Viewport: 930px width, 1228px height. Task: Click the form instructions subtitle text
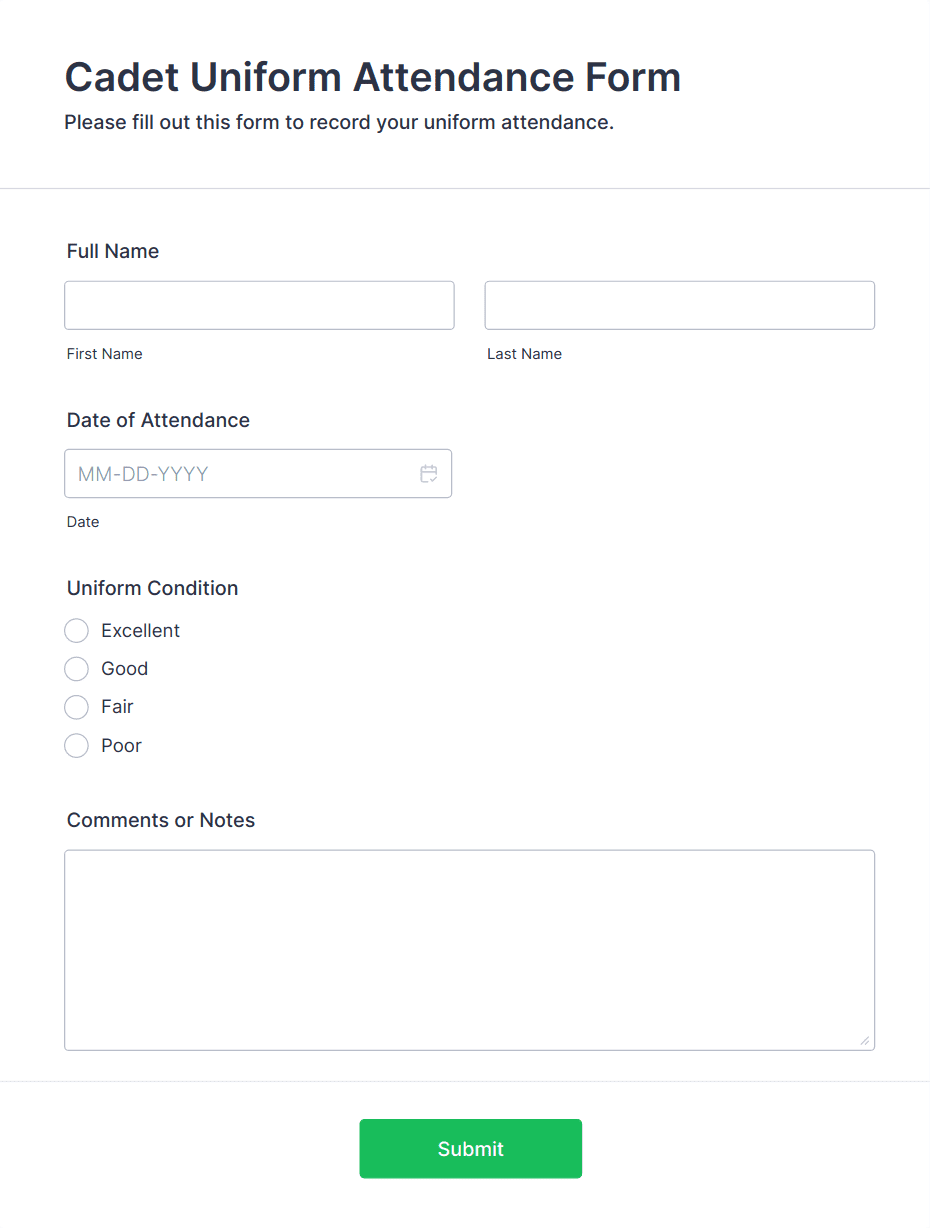(x=339, y=123)
